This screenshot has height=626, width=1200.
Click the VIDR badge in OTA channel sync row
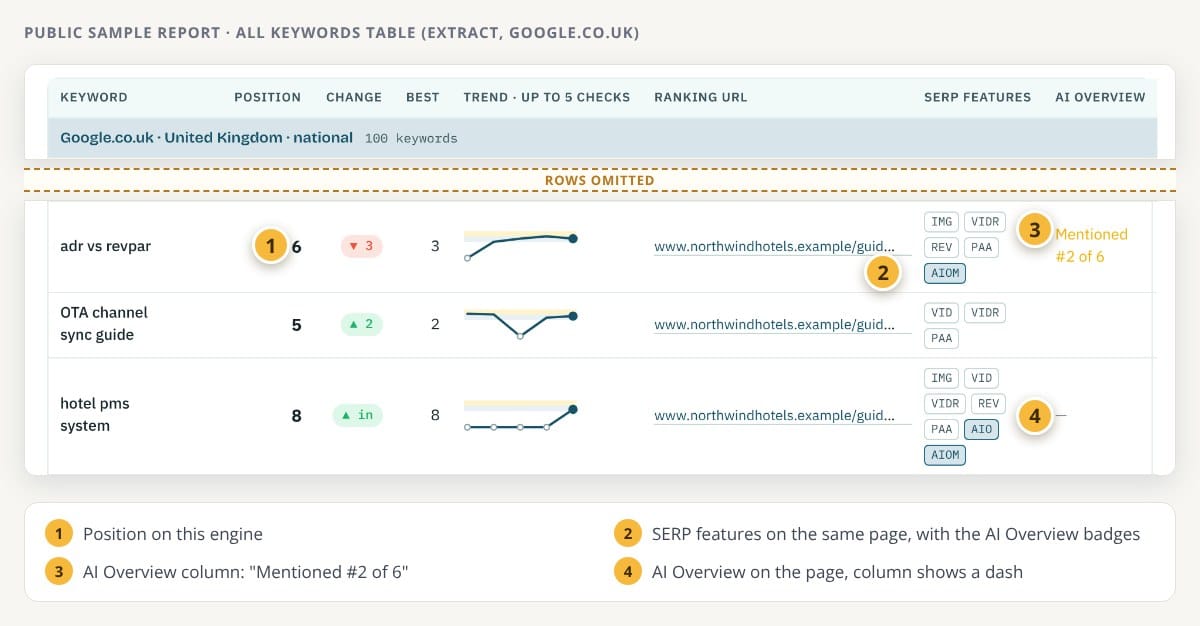(x=984, y=312)
